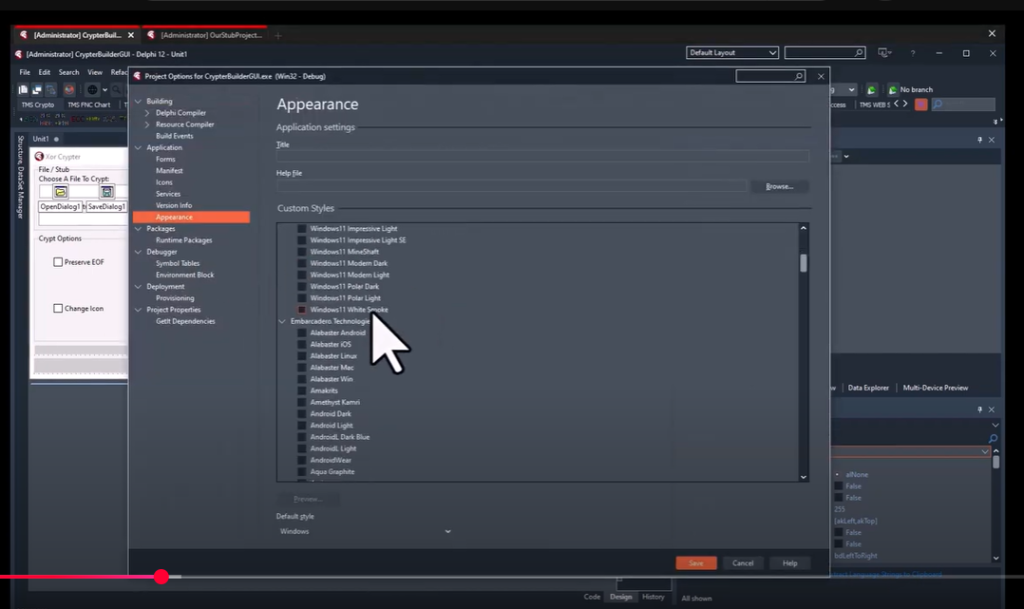Click the git icon beside No branch

coord(892,89)
